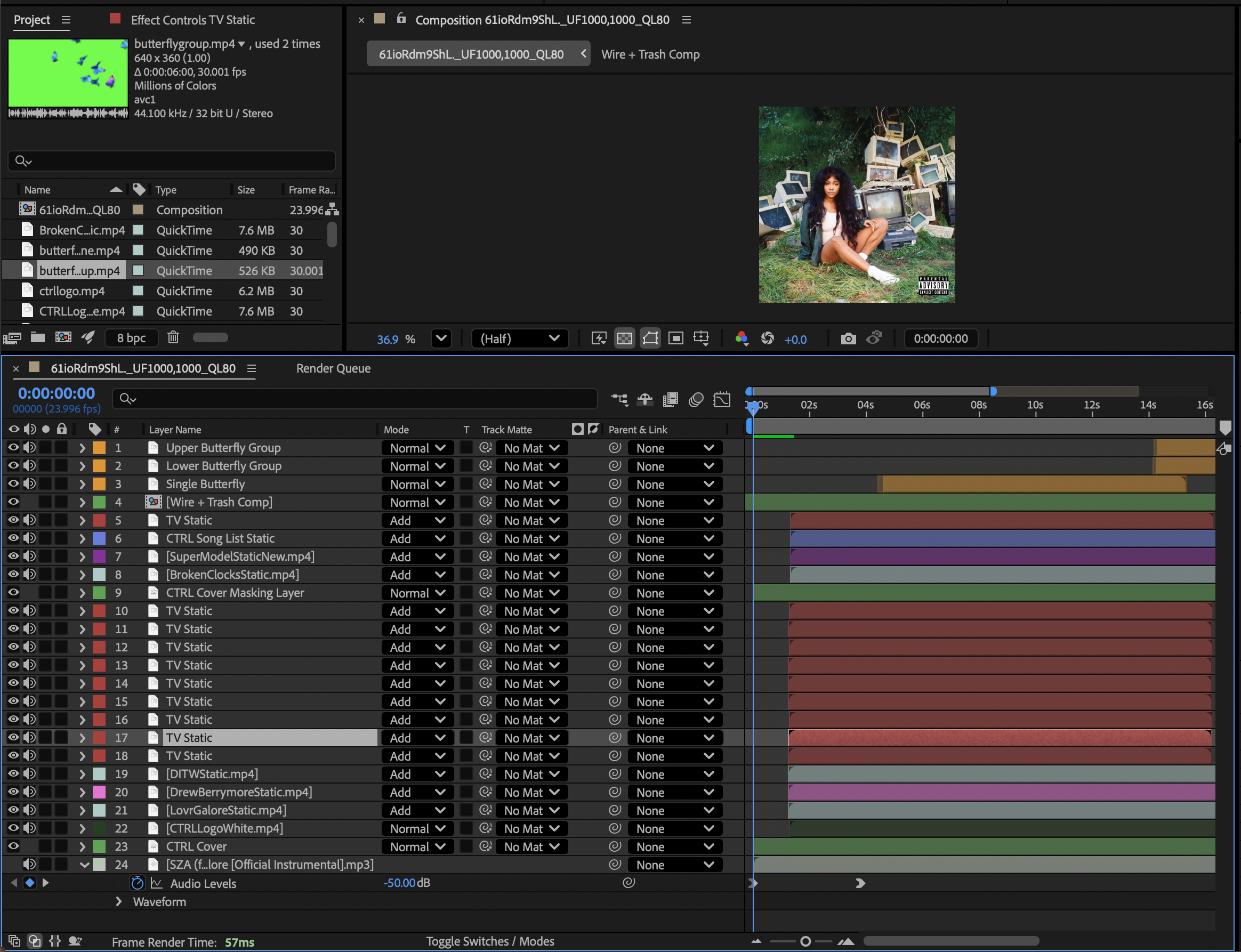Mute the SZA instrumental mp3 audio layer
1241x952 pixels.
[29, 865]
